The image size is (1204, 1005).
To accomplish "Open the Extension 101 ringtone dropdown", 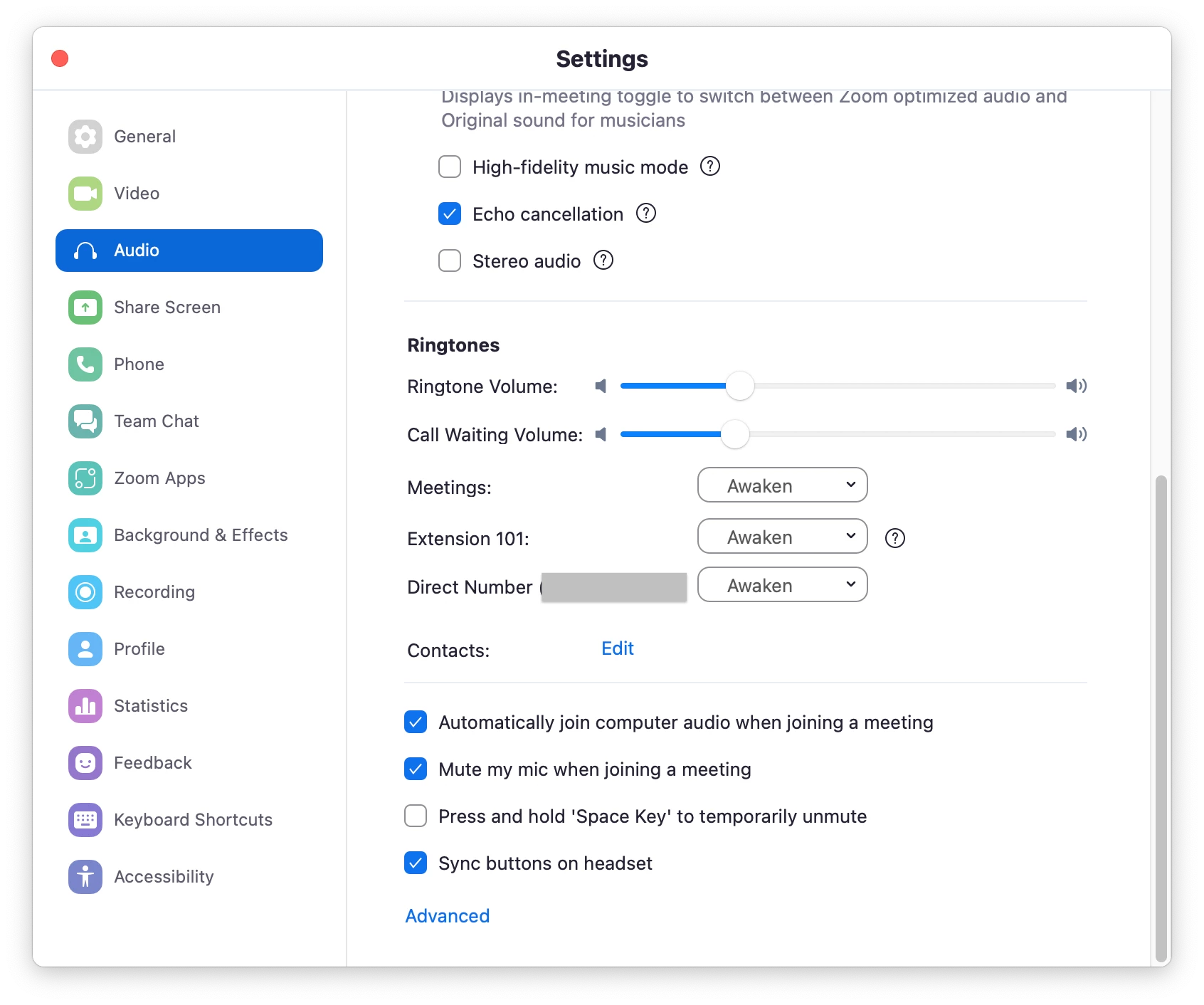I will click(783, 536).
